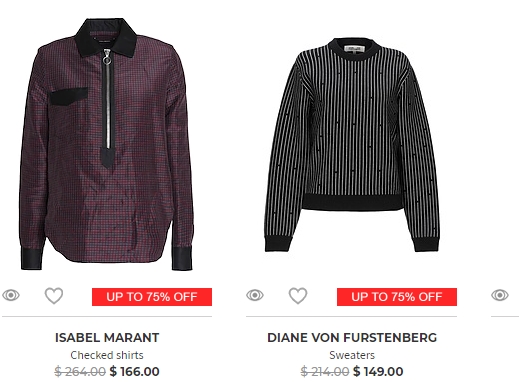
Task: Click the $ 149.00 sale price
Action: 378,371
